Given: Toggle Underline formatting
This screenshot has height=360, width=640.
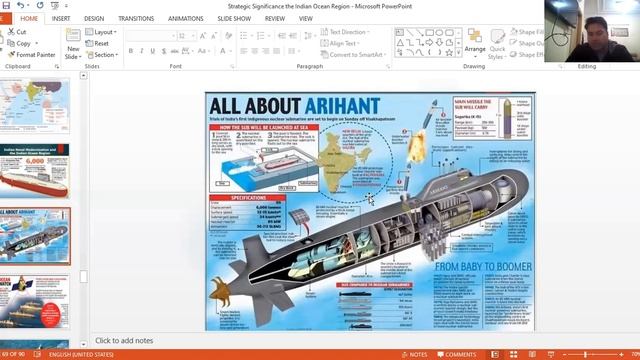Looking at the screenshot, I should (x=153, y=51).
